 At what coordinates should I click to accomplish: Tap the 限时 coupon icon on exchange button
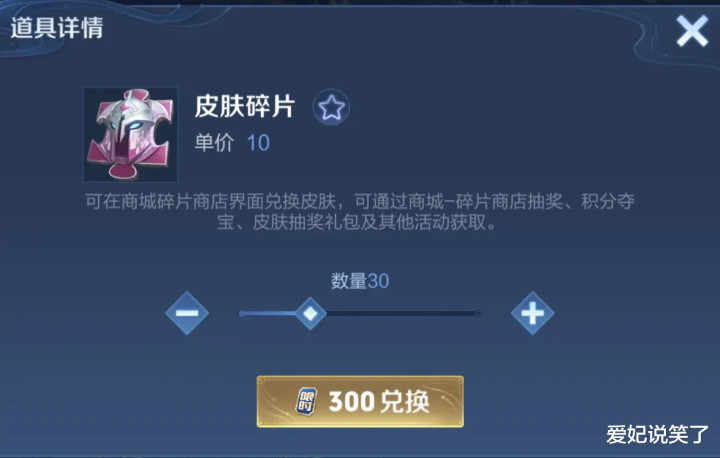point(306,401)
